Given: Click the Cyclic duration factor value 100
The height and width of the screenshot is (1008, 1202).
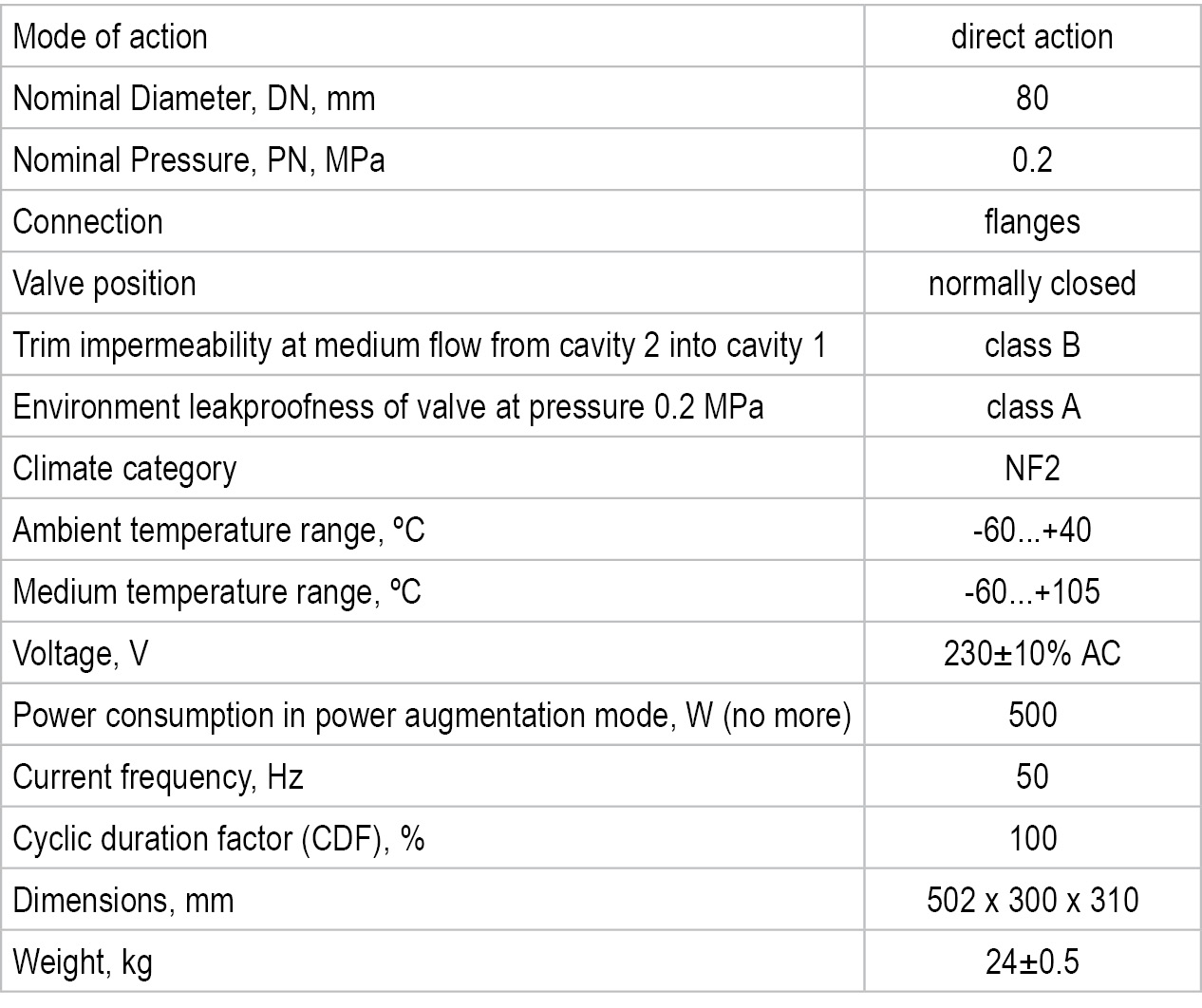Looking at the screenshot, I should pyautogui.click(x=1032, y=839).
